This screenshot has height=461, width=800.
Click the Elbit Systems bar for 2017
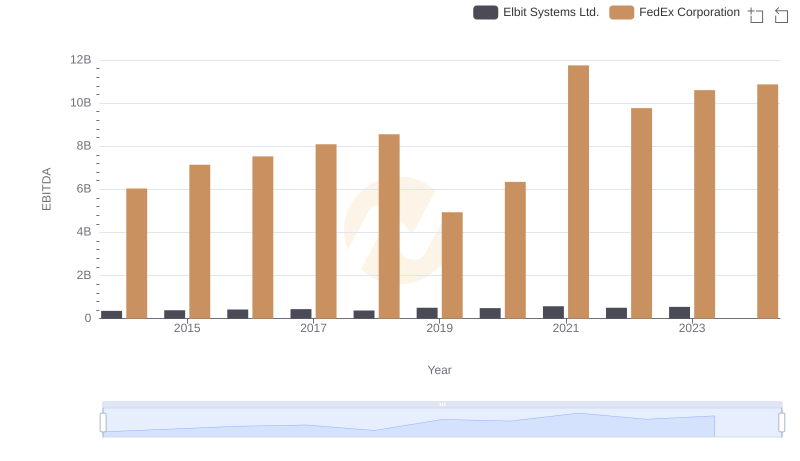click(301, 314)
